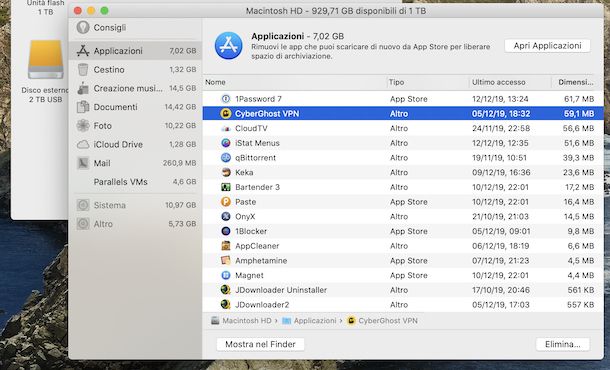Click the 1Password 7 app icon
Screen dimensions: 610x370
[x=226, y=99]
